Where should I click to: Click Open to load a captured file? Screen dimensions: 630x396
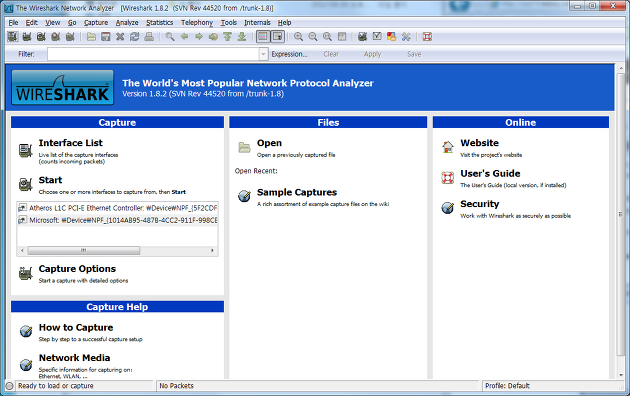tap(269, 143)
